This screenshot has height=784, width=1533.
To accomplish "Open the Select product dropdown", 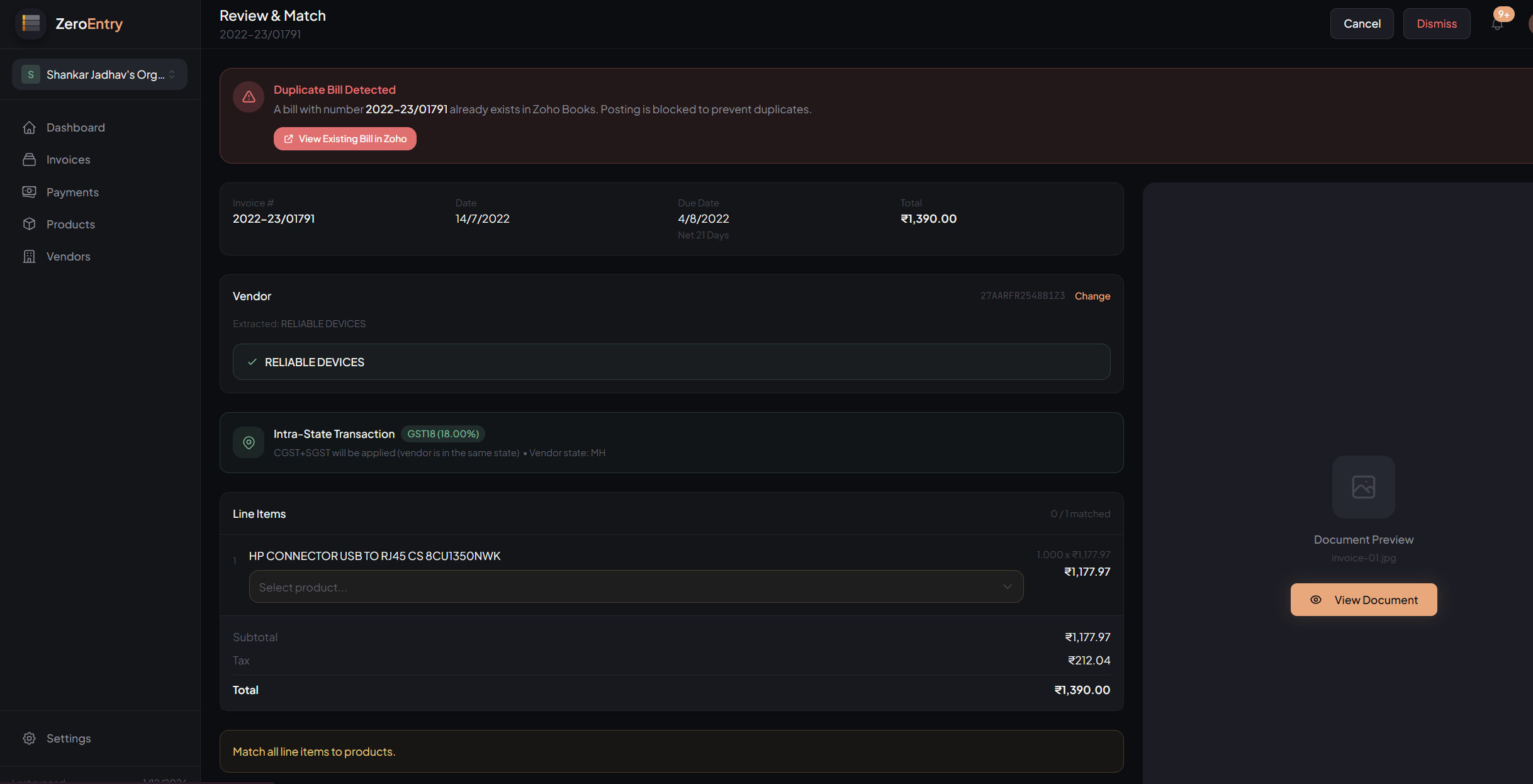I will pos(636,586).
